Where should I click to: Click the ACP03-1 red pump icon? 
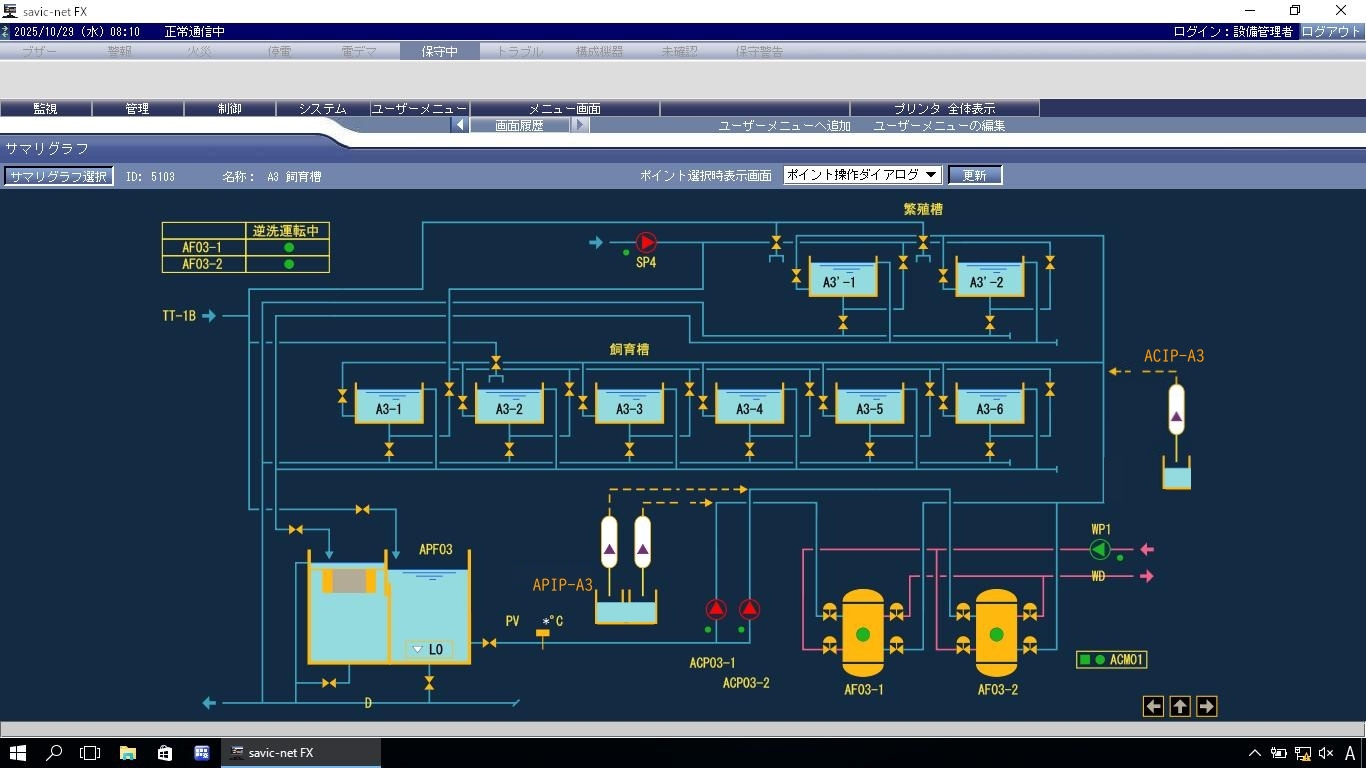pyautogui.click(x=716, y=609)
